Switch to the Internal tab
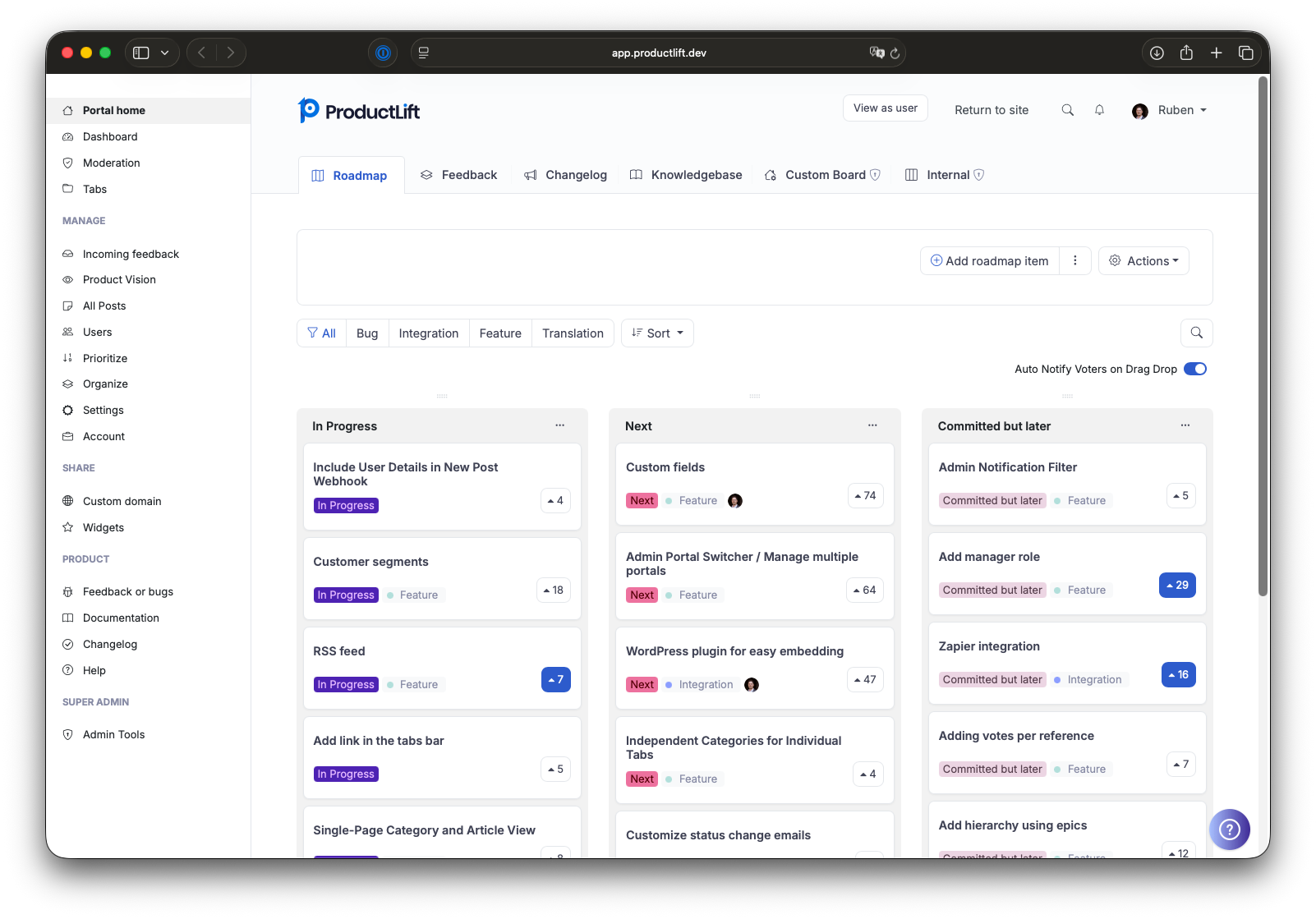 [945, 175]
